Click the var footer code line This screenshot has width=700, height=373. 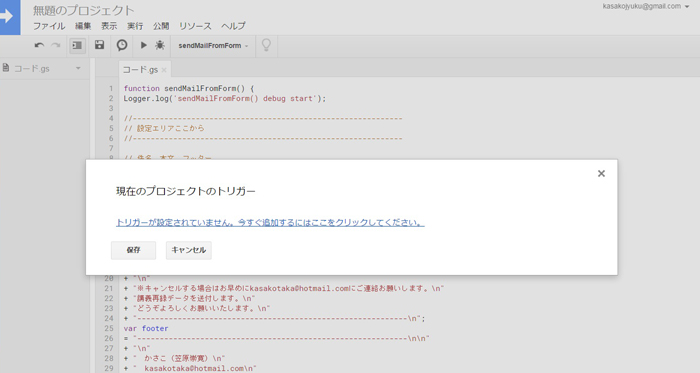[146, 328]
